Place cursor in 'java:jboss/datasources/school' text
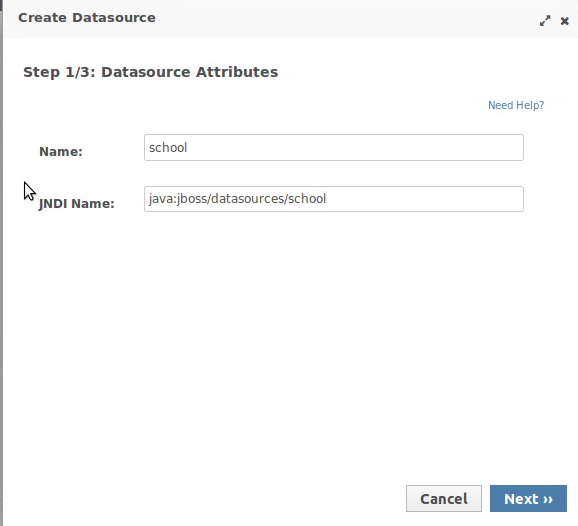 pos(237,199)
